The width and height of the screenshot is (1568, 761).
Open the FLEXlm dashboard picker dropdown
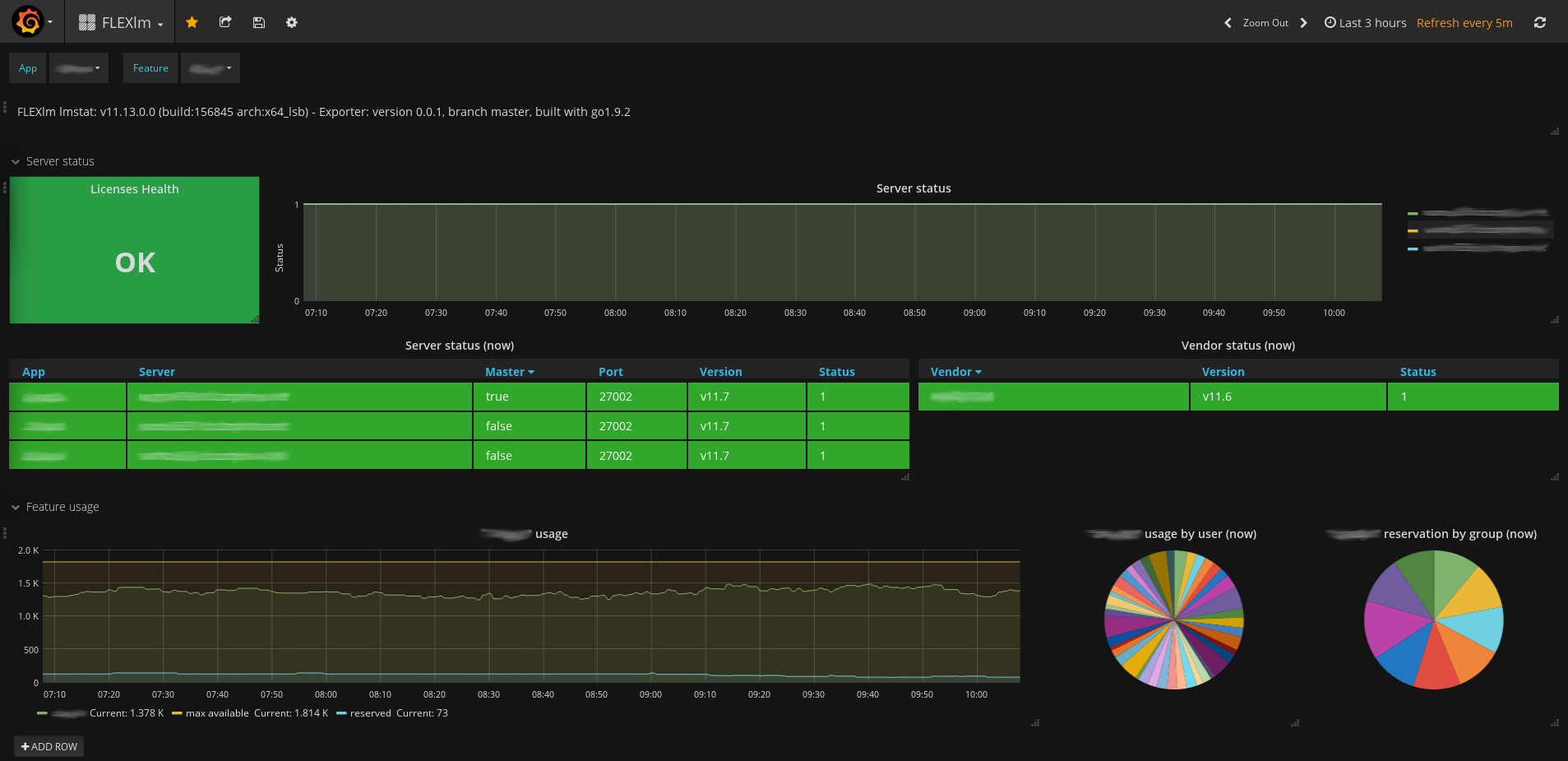[x=121, y=22]
